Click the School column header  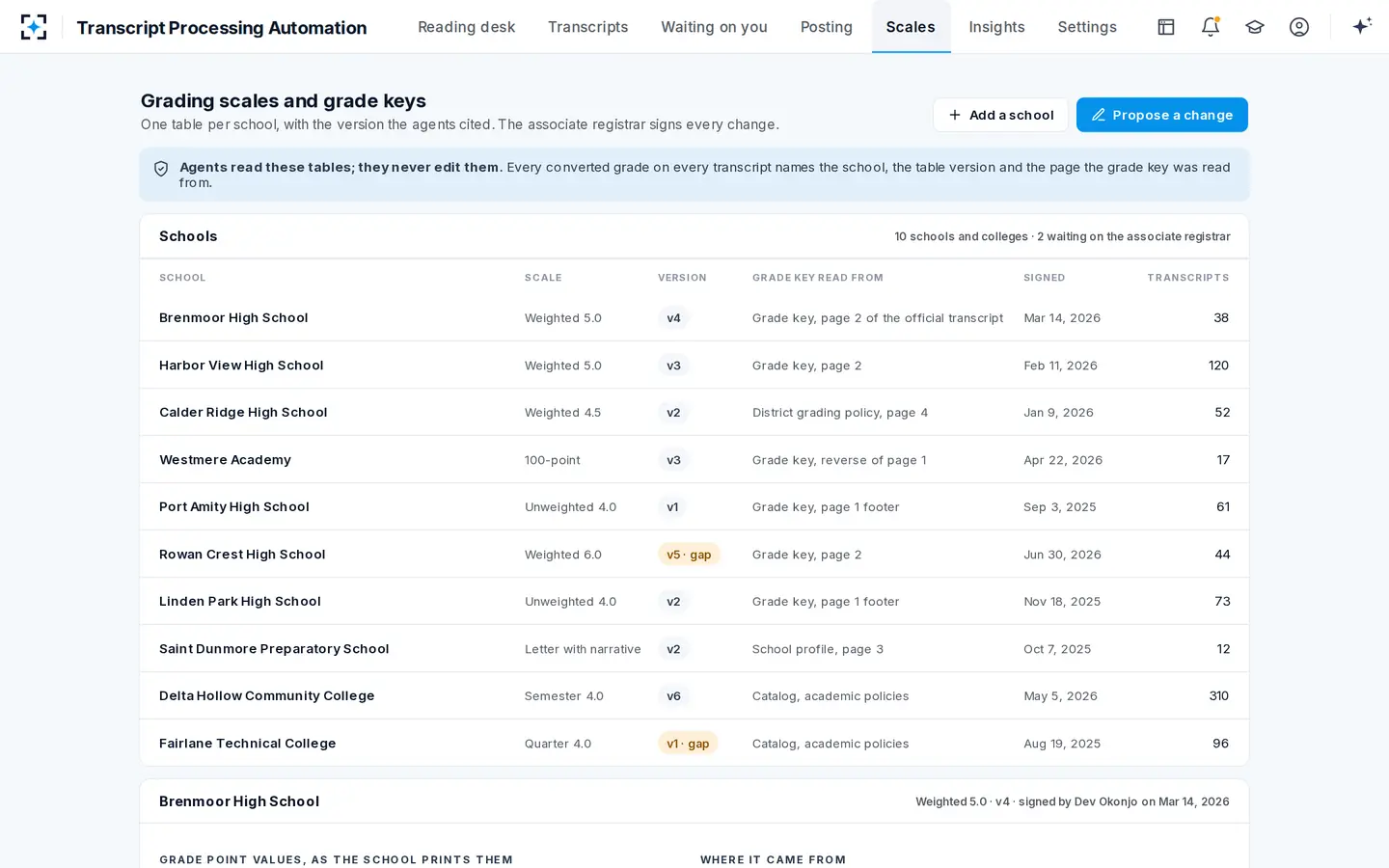pos(182,278)
